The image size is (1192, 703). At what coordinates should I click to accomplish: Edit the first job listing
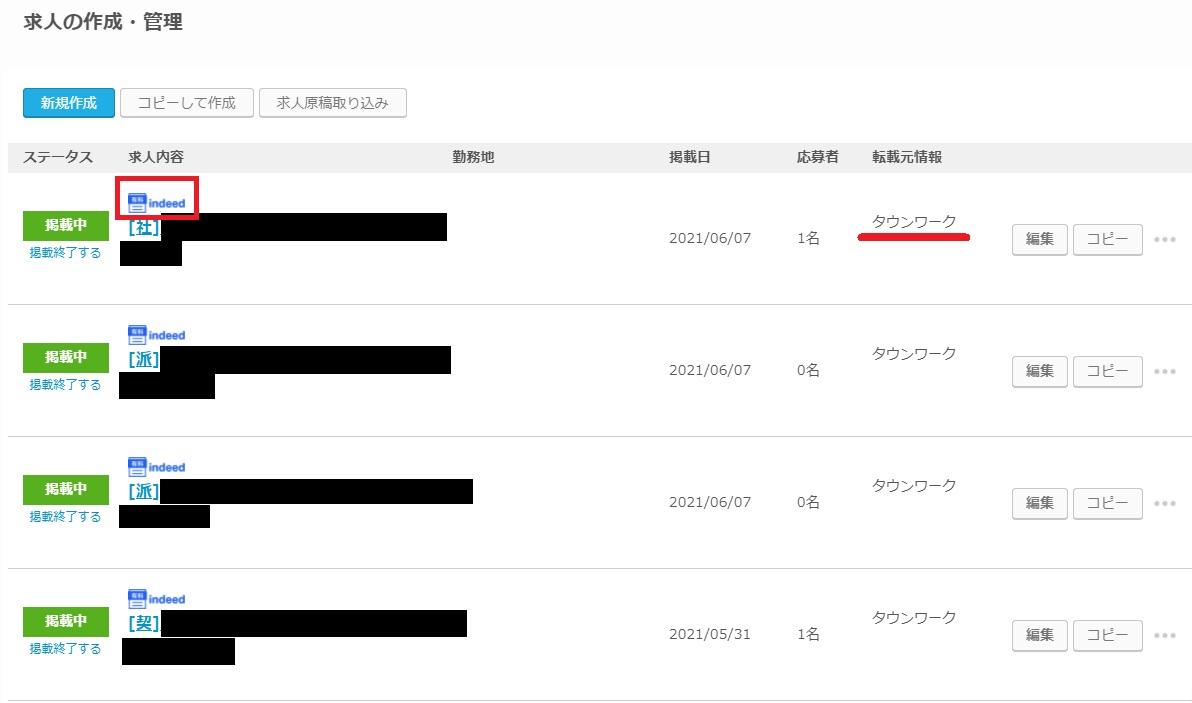pos(1040,240)
